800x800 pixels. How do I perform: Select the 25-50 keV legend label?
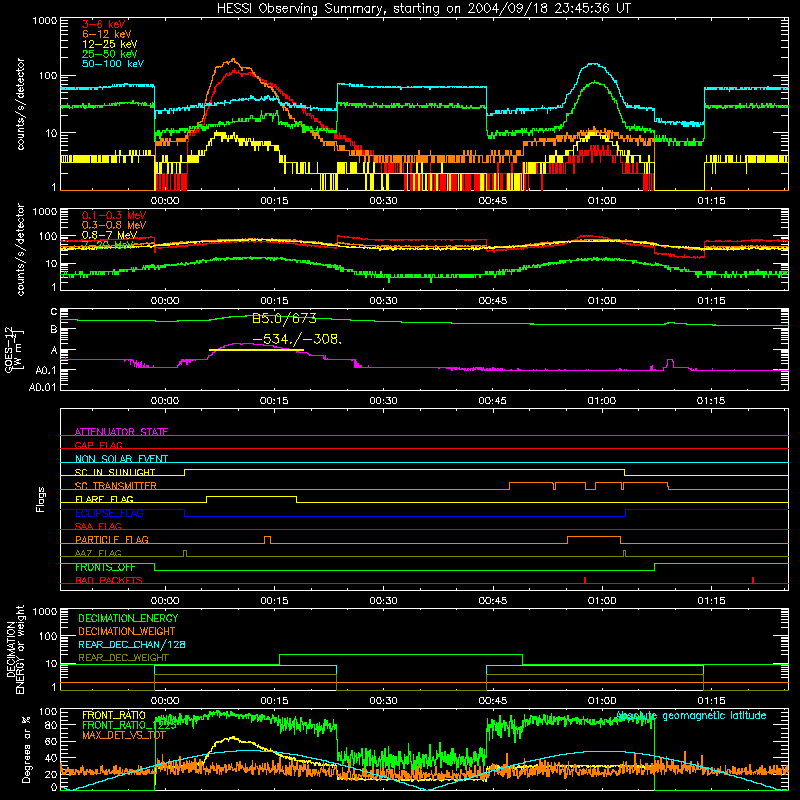110,54
